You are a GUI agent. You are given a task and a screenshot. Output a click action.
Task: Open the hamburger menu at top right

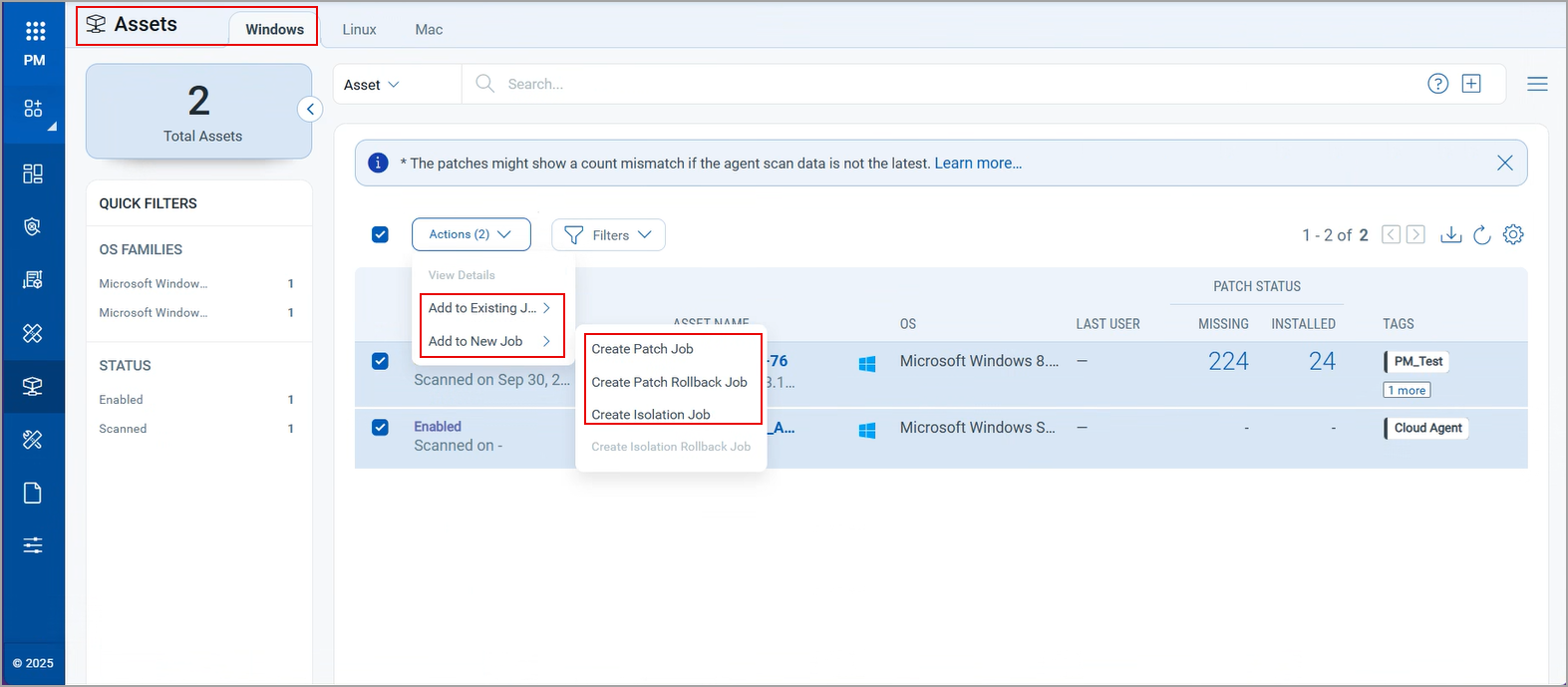tap(1537, 84)
